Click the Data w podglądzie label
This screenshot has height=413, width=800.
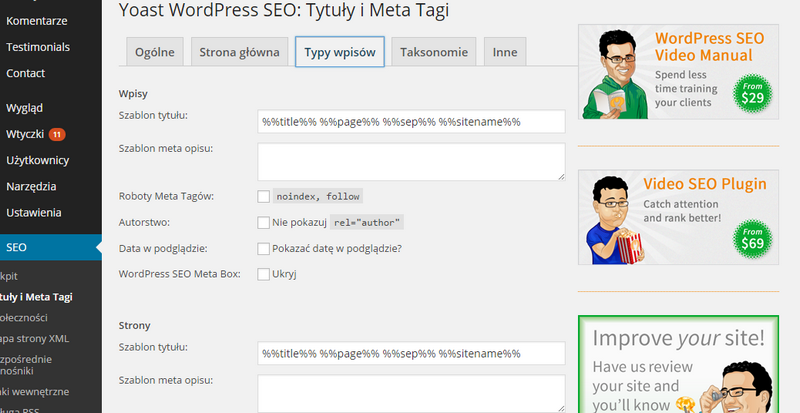pyautogui.click(x=163, y=249)
